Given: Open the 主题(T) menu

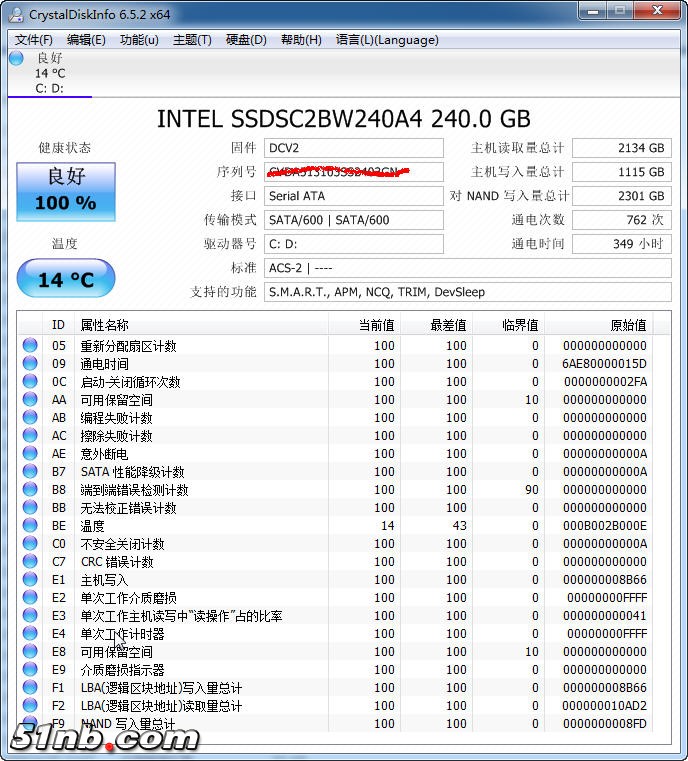Looking at the screenshot, I should pyautogui.click(x=192, y=40).
